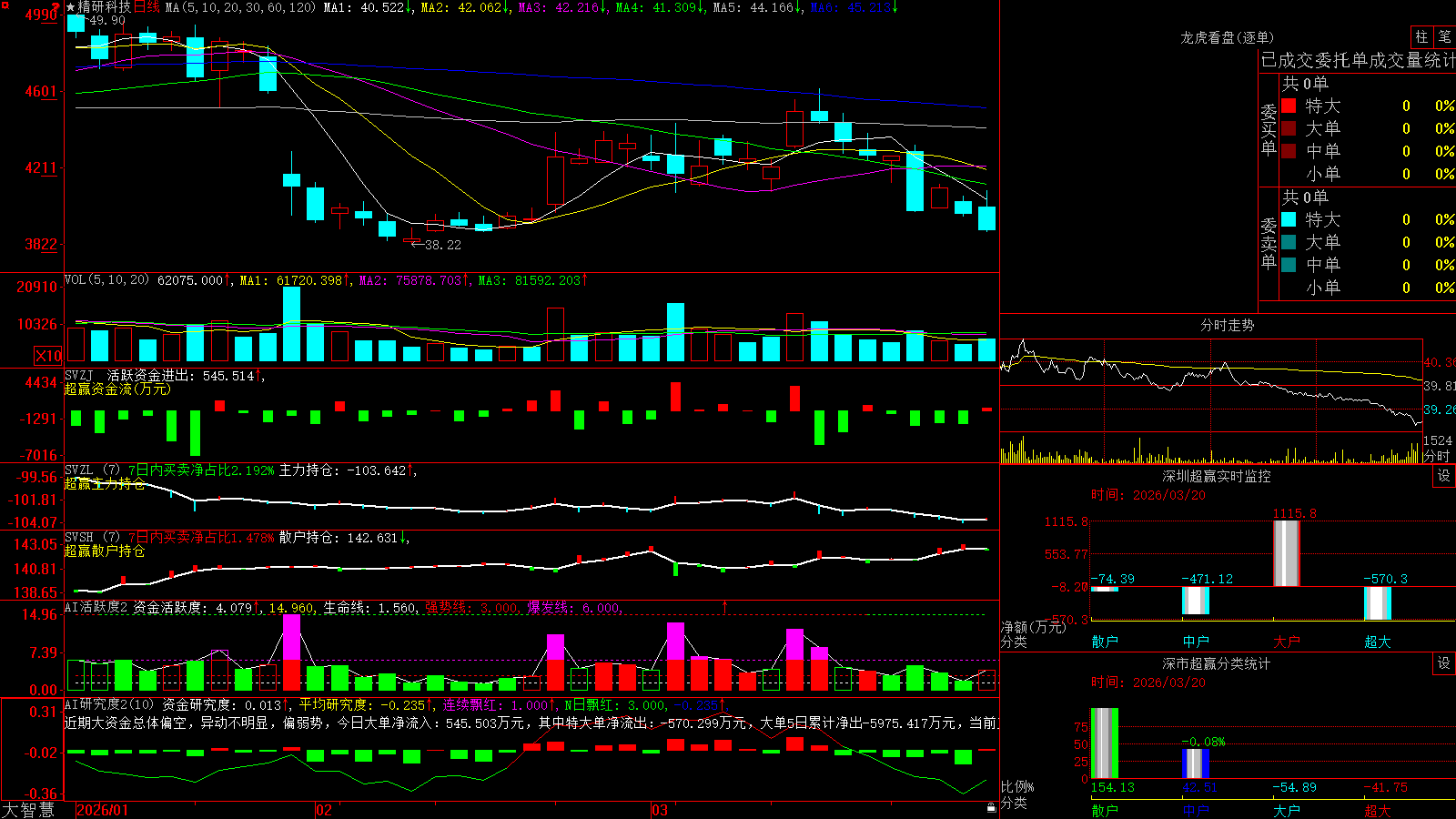Click the red 特大 swatch under 委买单

[1289, 106]
